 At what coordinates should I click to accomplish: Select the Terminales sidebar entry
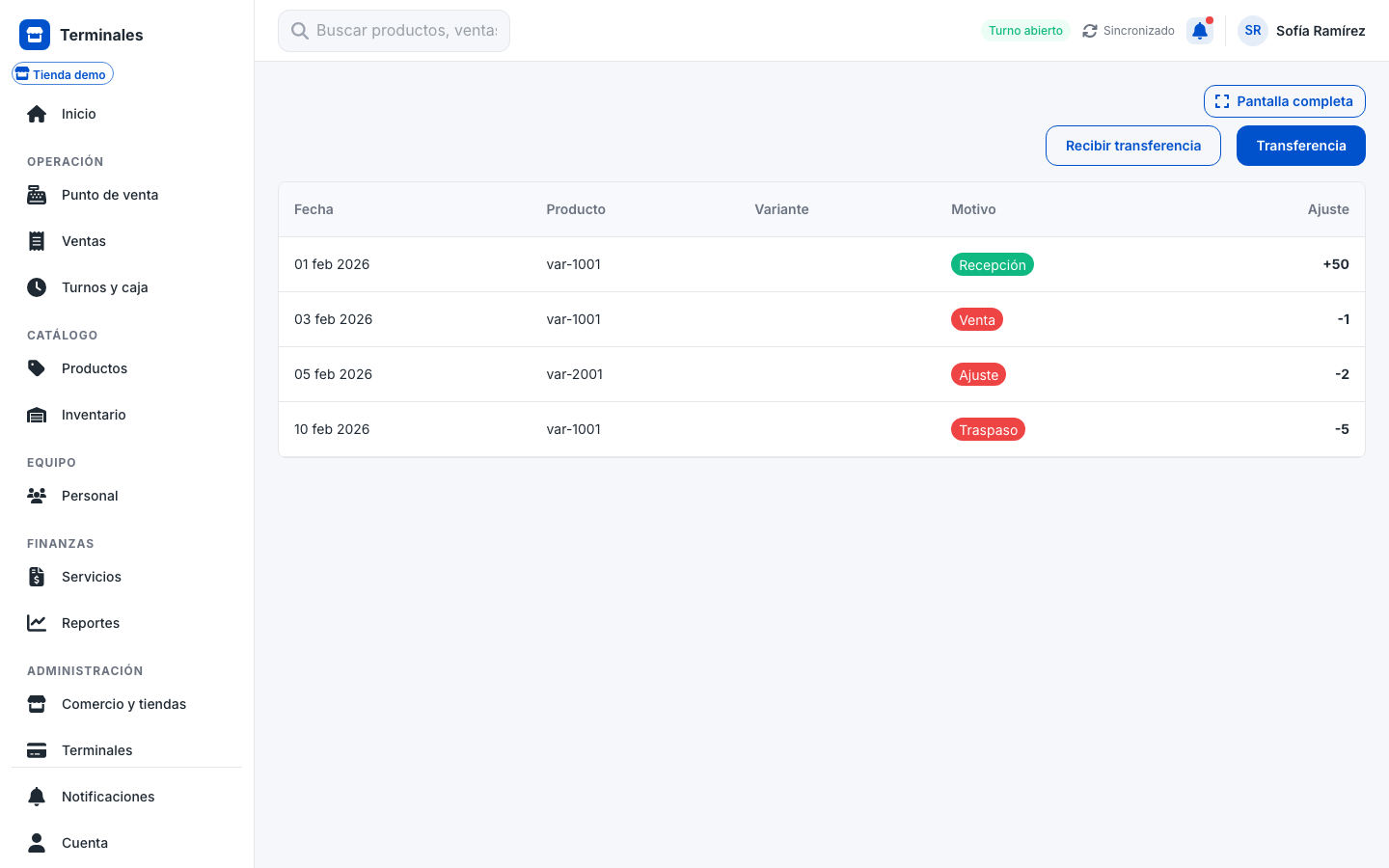pyautogui.click(x=127, y=750)
